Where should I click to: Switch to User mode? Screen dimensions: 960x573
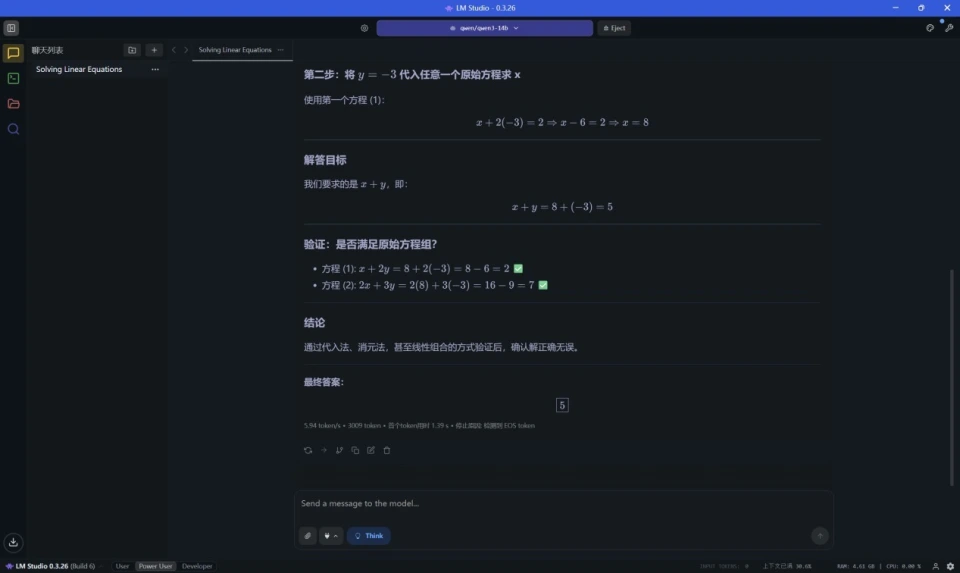coord(122,566)
